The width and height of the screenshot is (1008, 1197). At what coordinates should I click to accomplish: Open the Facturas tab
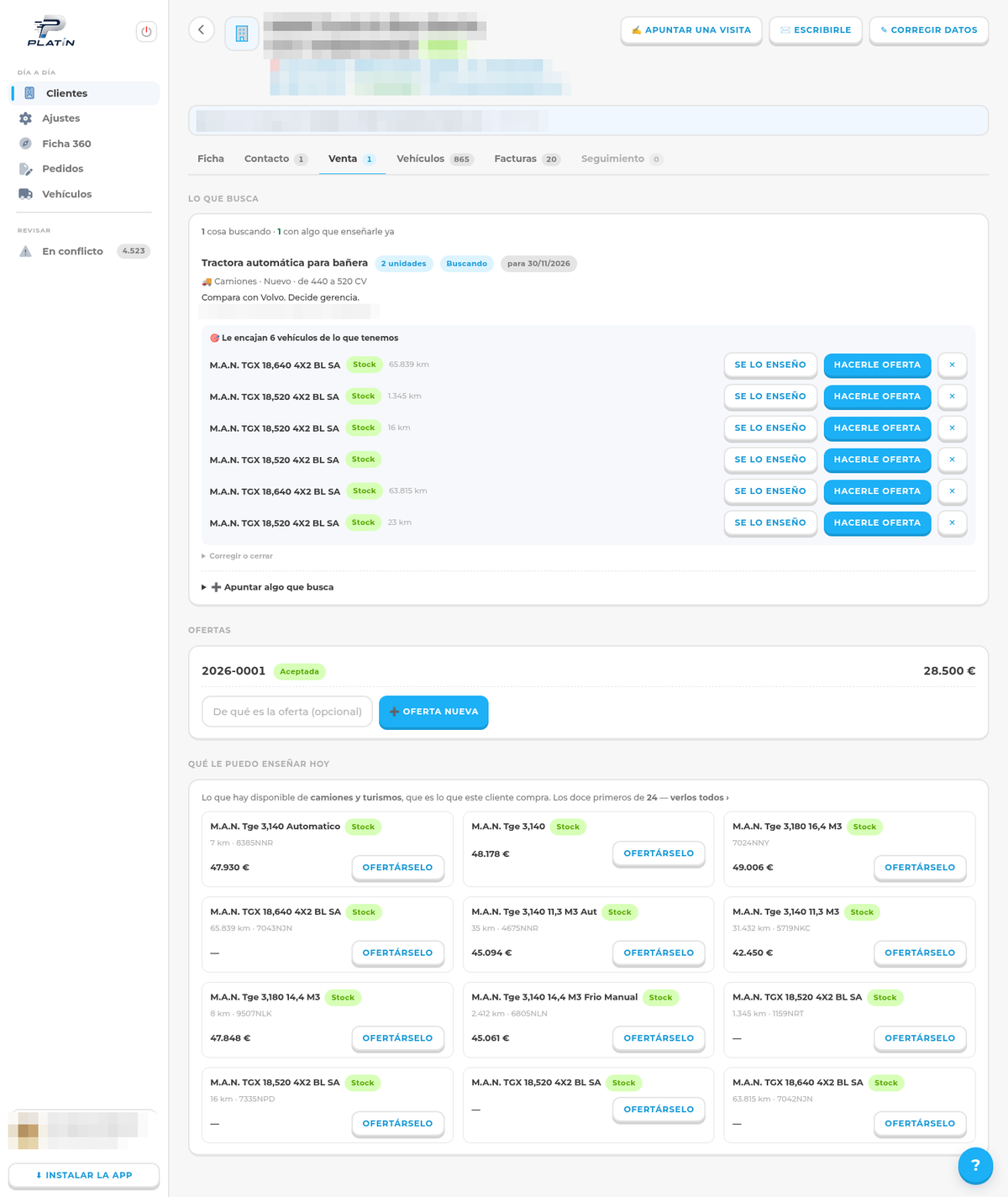tap(527, 159)
